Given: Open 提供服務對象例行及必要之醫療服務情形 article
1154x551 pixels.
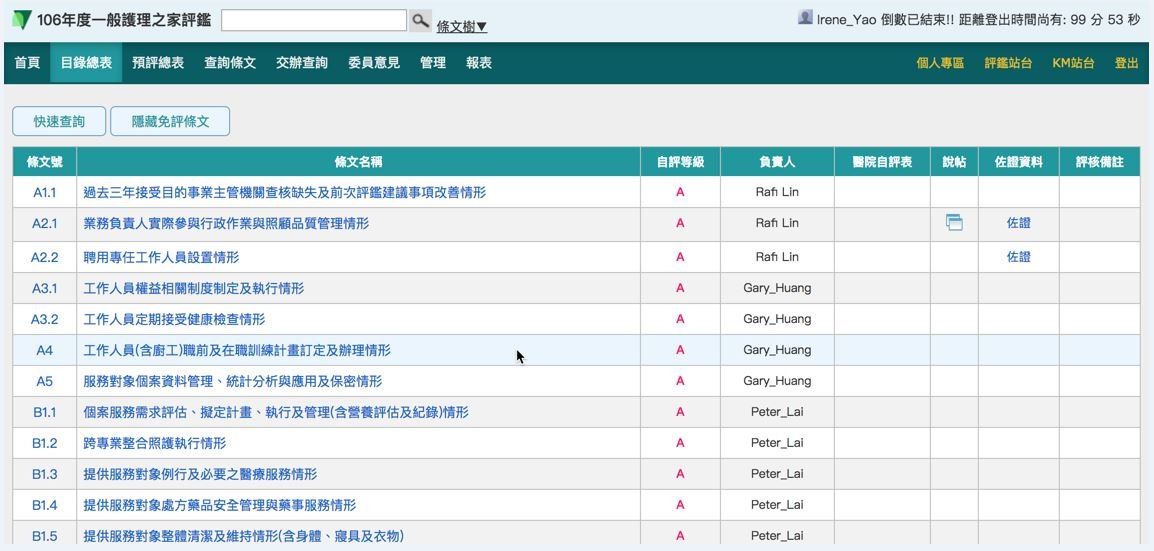Looking at the screenshot, I should tap(200, 474).
